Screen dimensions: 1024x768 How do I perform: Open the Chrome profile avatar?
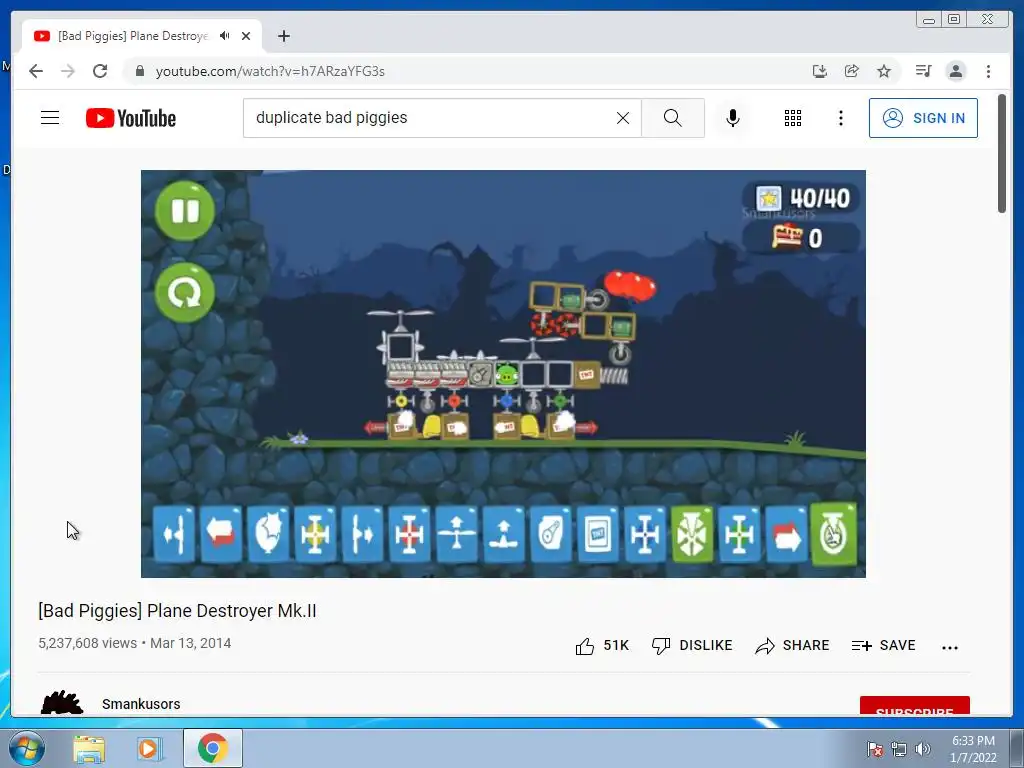click(955, 71)
